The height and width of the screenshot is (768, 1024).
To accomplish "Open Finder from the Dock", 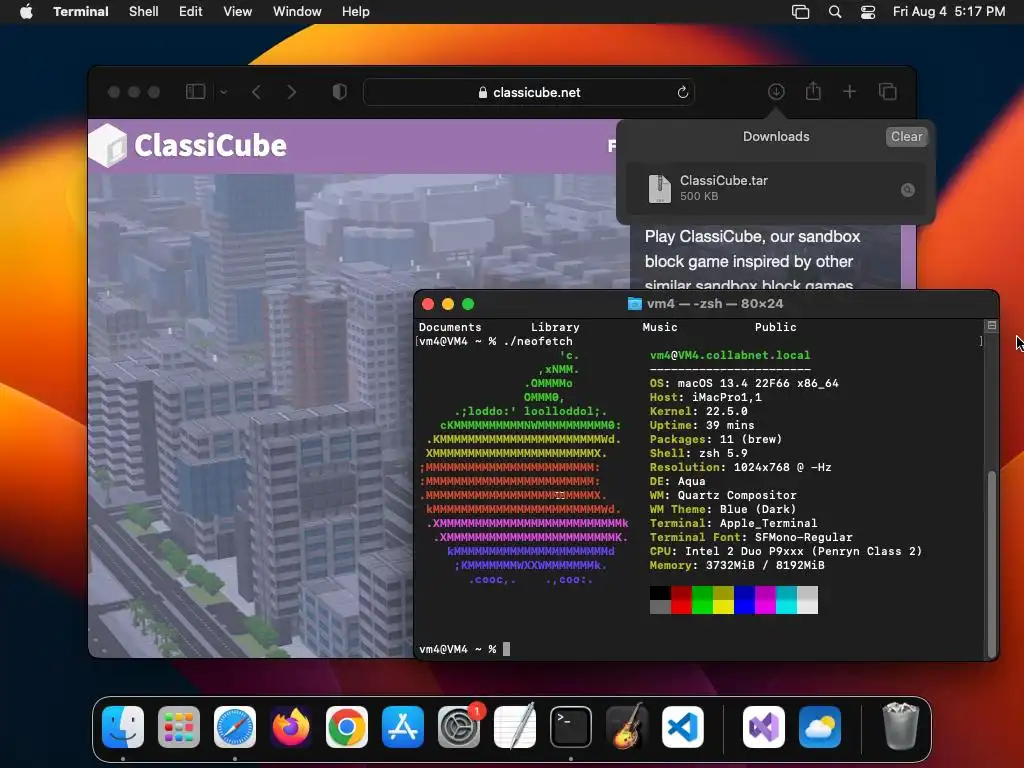I will (x=123, y=727).
